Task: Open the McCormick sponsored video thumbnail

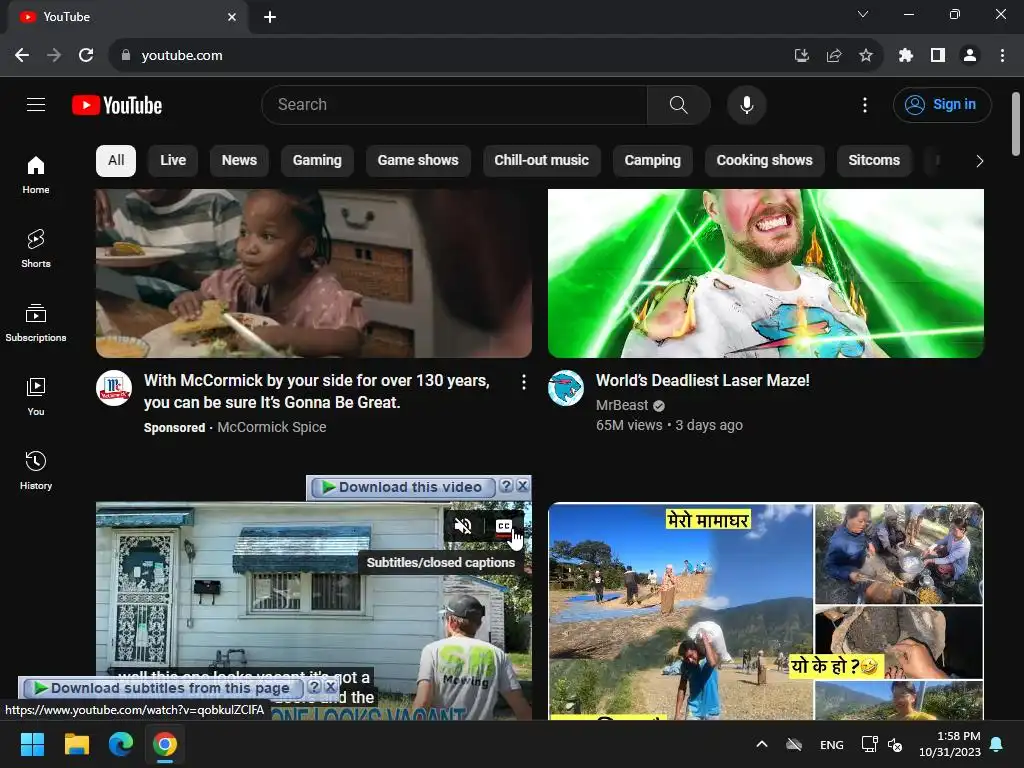Action: (x=313, y=273)
